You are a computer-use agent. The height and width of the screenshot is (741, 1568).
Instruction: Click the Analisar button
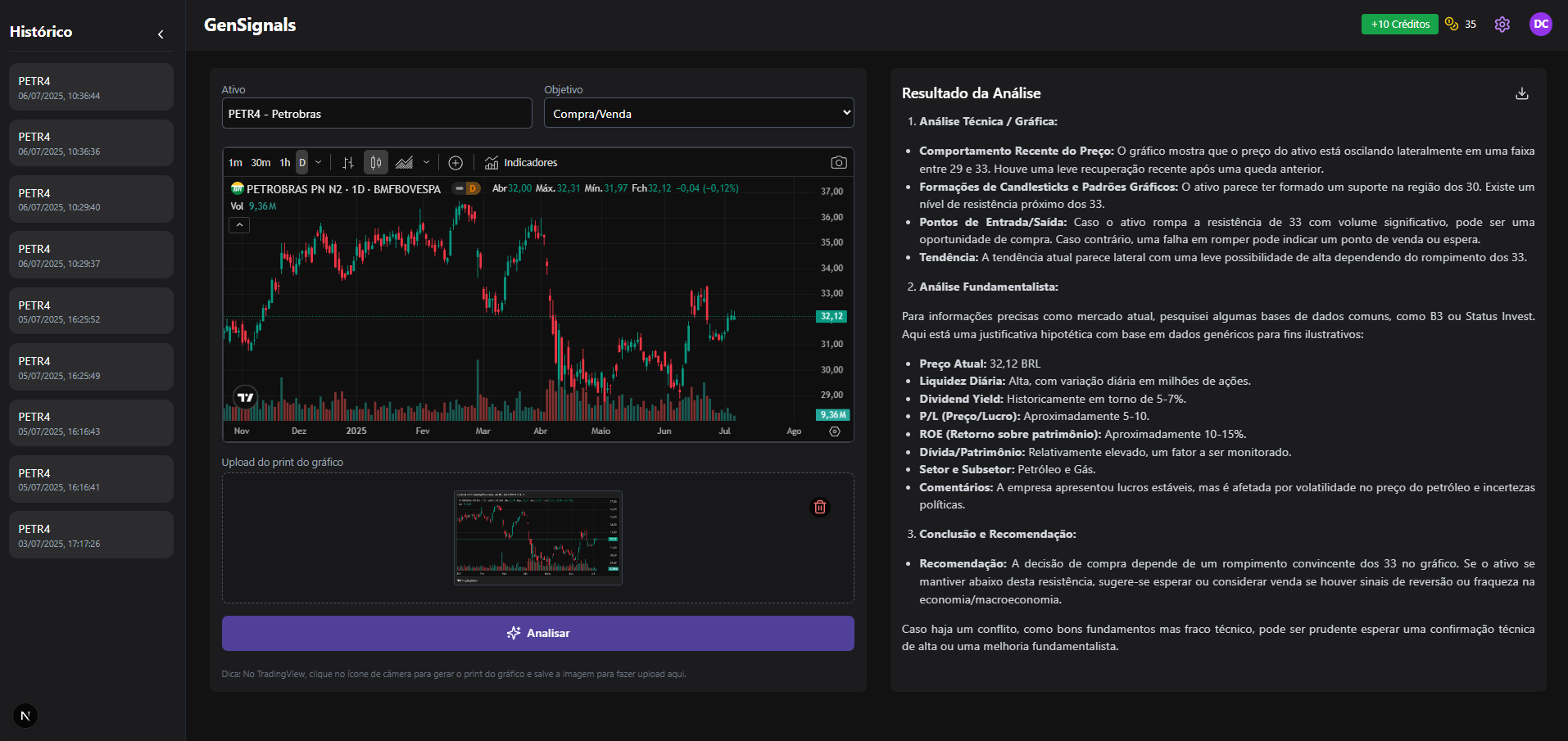point(537,633)
